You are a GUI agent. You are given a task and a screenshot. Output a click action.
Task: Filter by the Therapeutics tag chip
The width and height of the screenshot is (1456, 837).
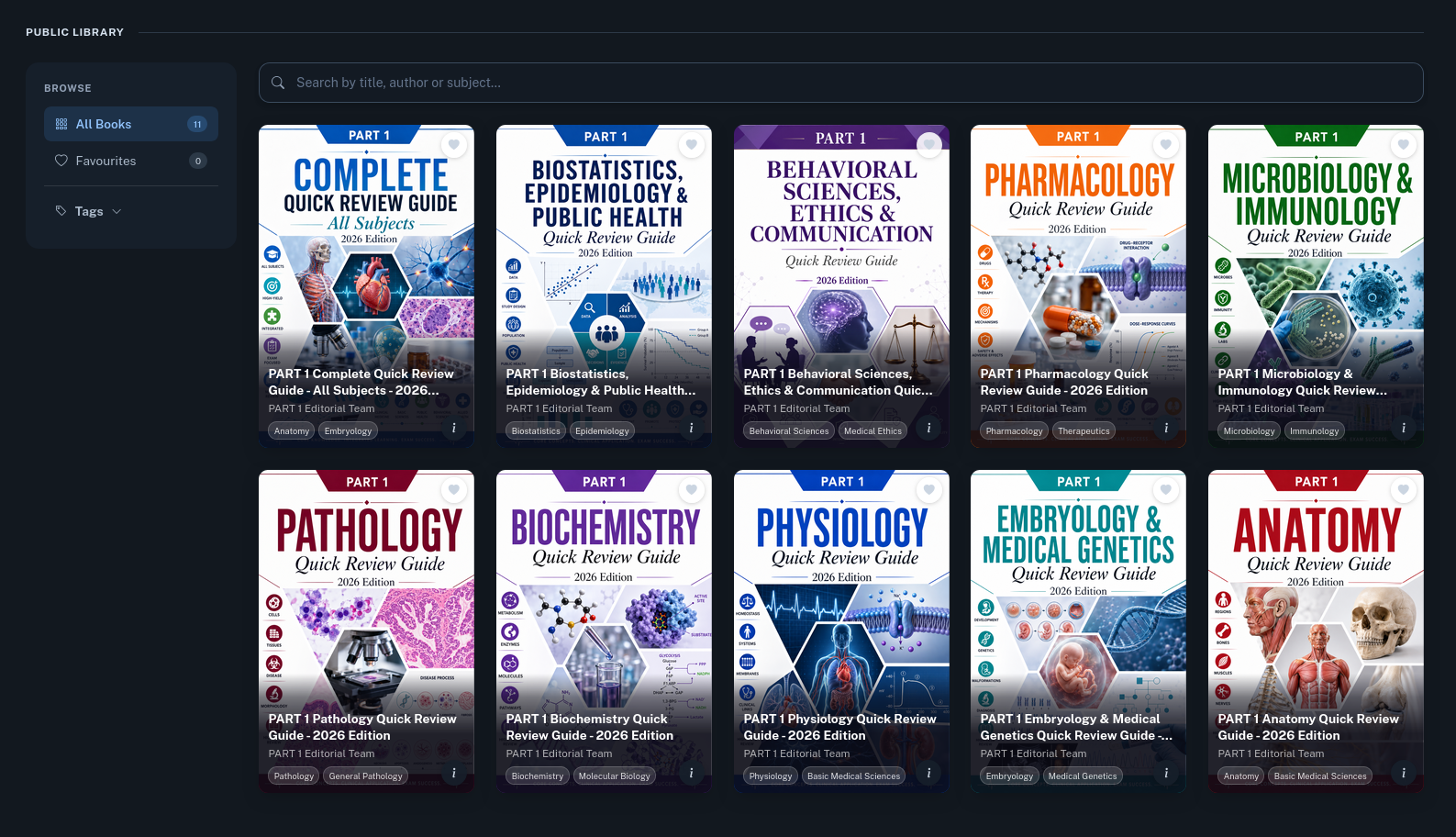coord(1084,430)
